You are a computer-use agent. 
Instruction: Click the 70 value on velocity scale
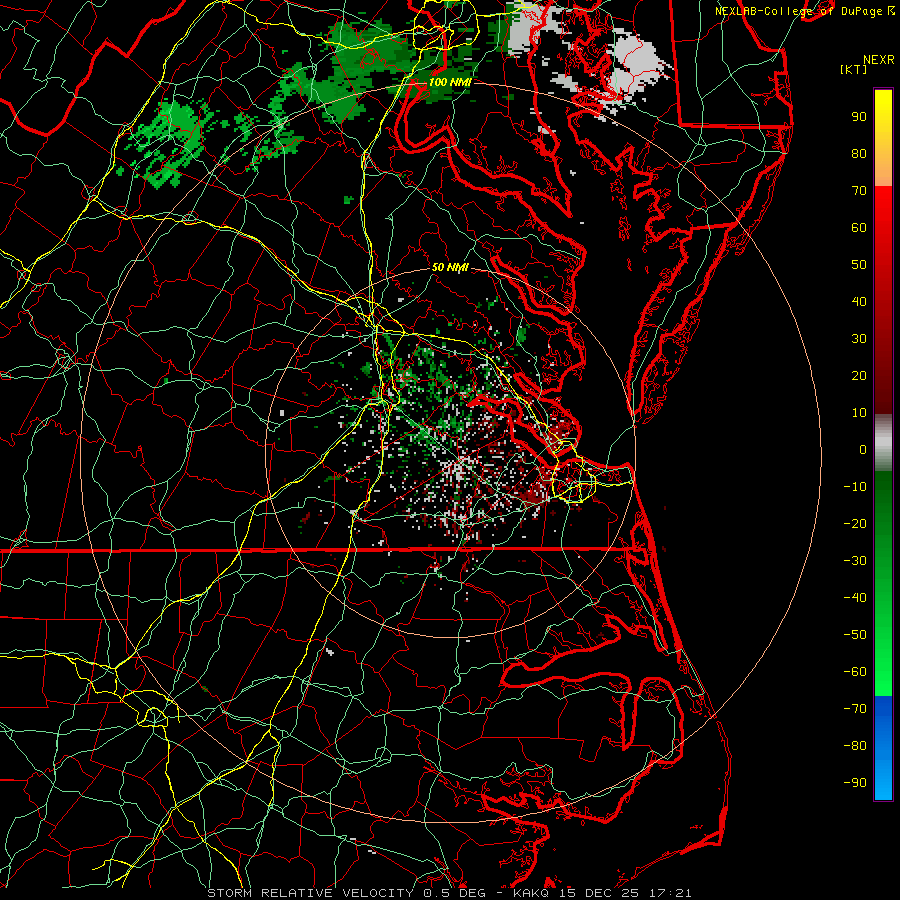tap(859, 191)
